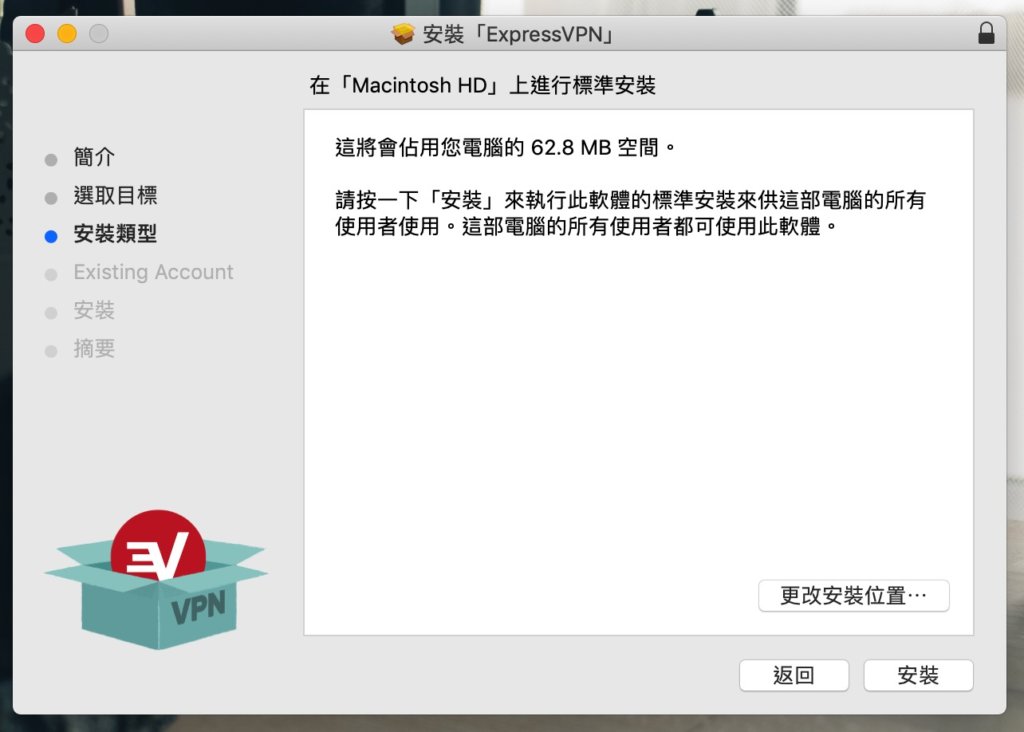Minimize the installer with yellow button
The image size is (1024, 732).
point(67,33)
